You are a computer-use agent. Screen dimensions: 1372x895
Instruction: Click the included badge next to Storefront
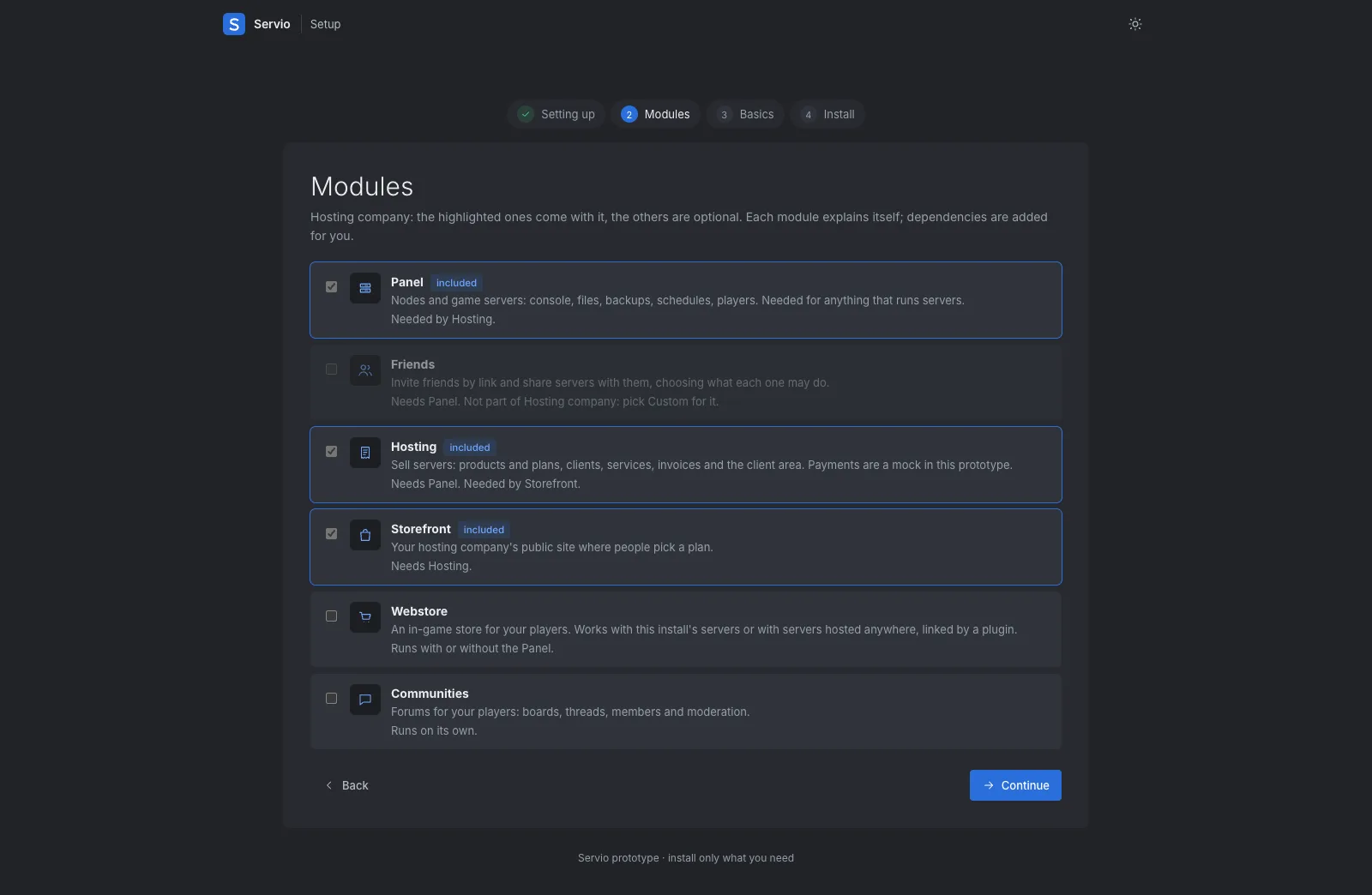tap(484, 530)
